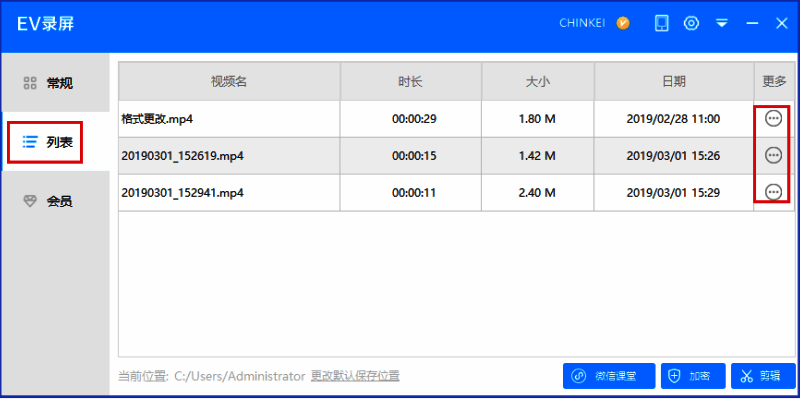Select the file name 20190301_152619.mp4

tap(183, 156)
